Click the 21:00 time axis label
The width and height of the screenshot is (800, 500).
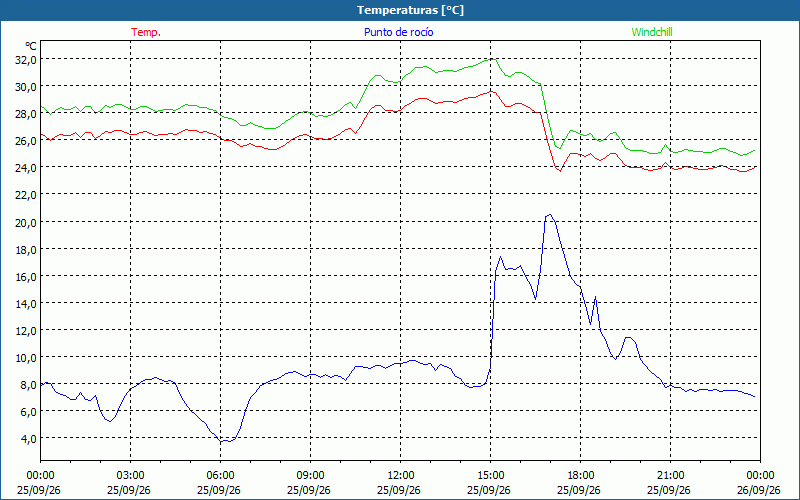click(670, 476)
